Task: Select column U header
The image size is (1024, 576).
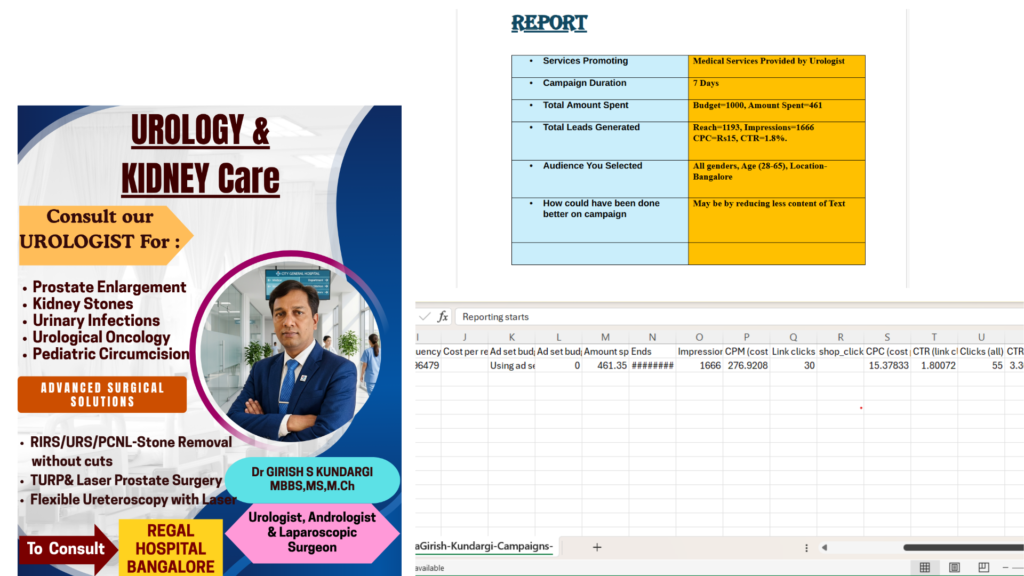Action: click(x=982, y=337)
